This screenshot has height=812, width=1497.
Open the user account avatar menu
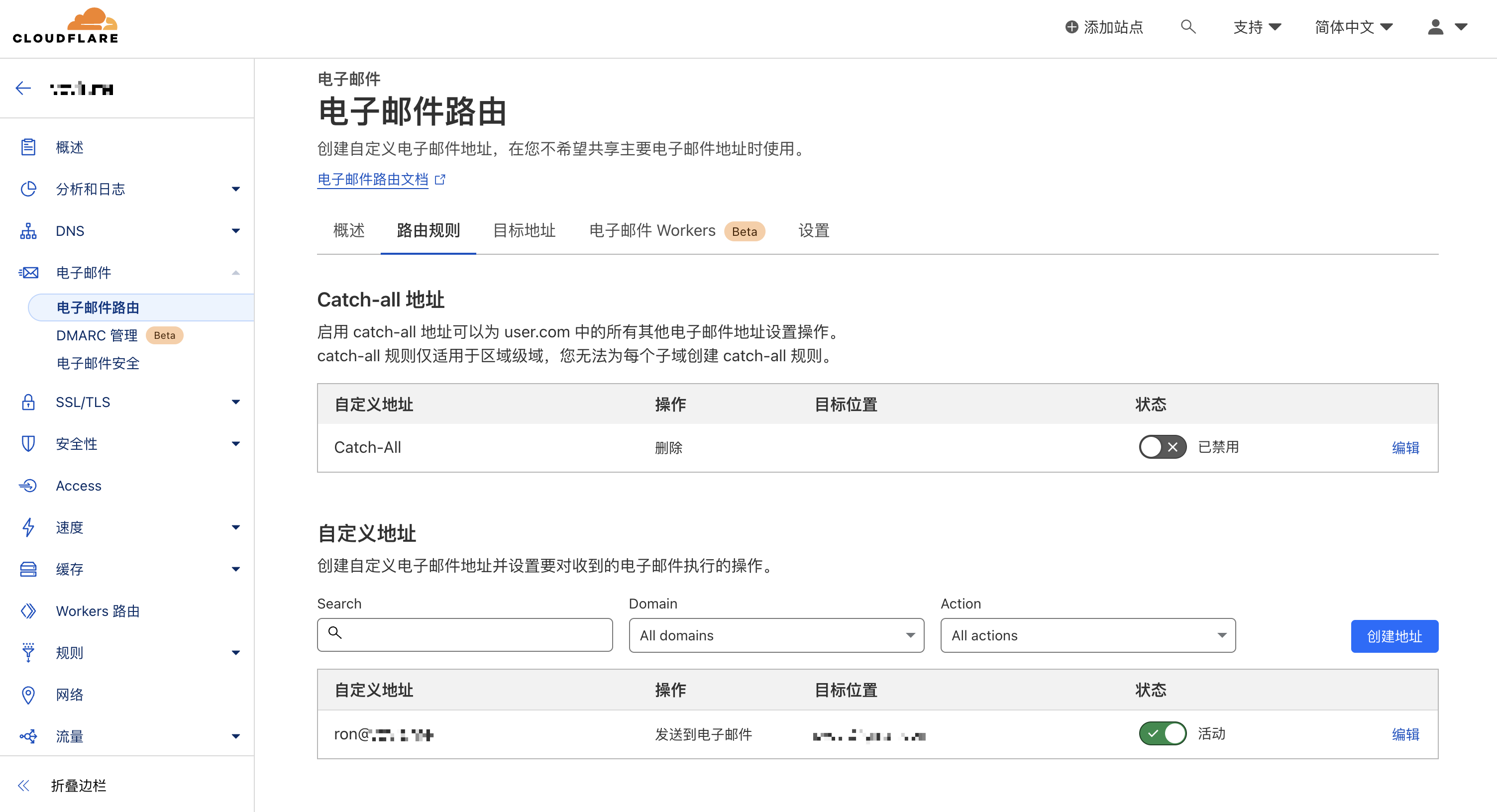pos(1448,27)
